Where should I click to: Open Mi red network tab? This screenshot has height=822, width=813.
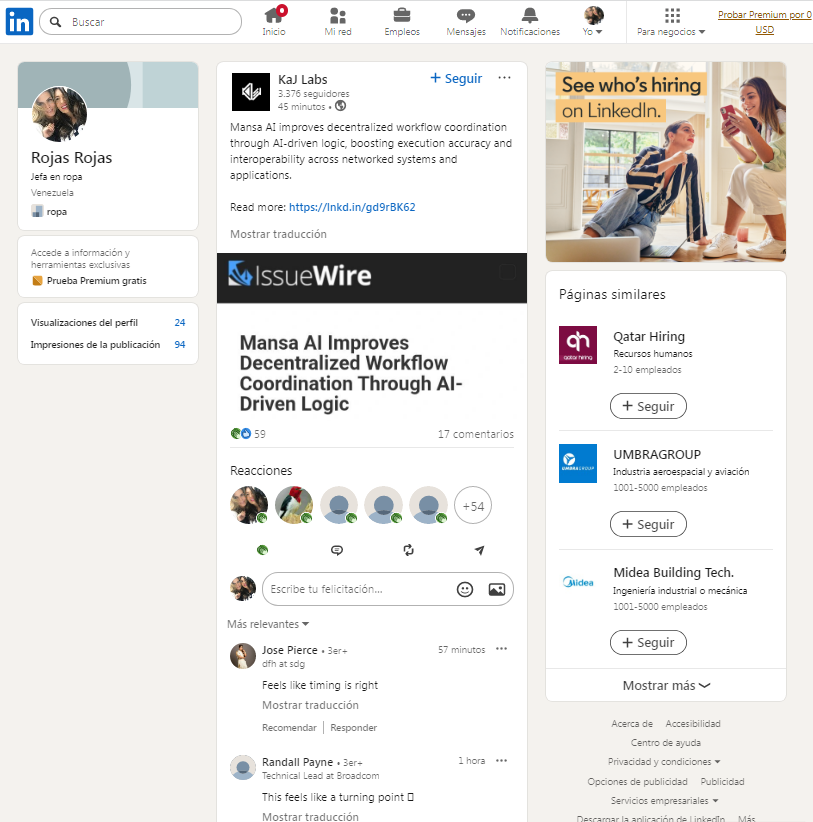[x=338, y=21]
